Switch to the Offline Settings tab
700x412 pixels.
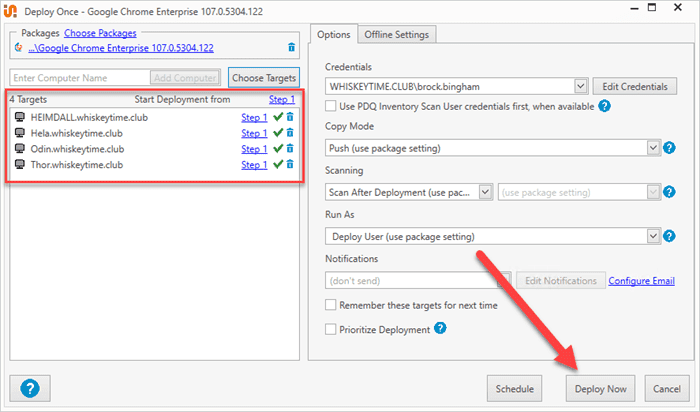[x=396, y=34]
